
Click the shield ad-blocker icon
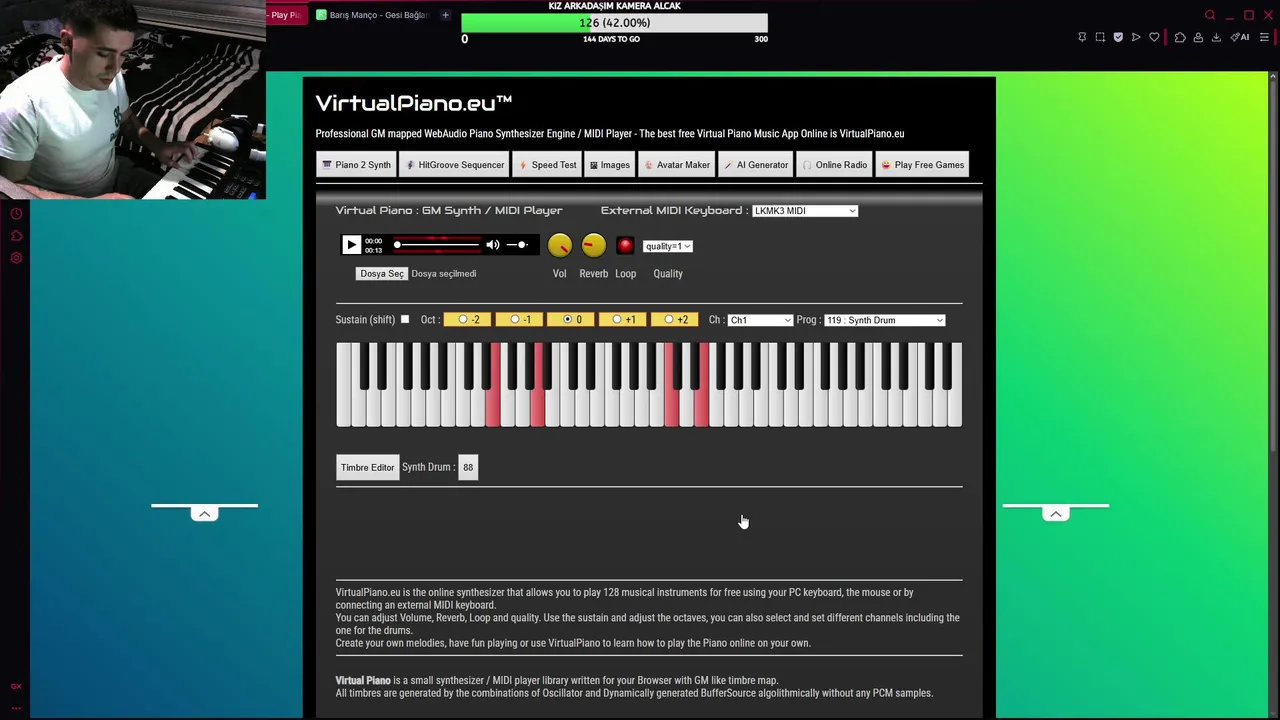point(1118,37)
